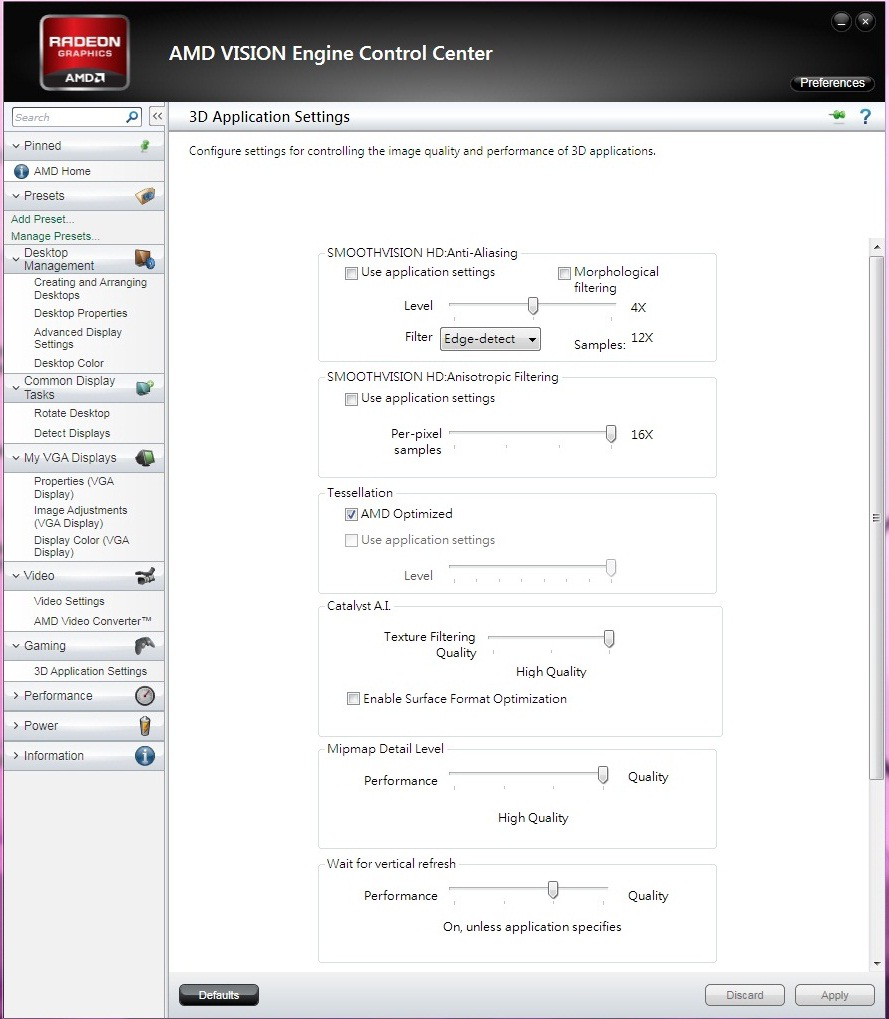The image size is (889, 1019).
Task: Click the My VGA Displays monitor icon
Action: [x=145, y=458]
